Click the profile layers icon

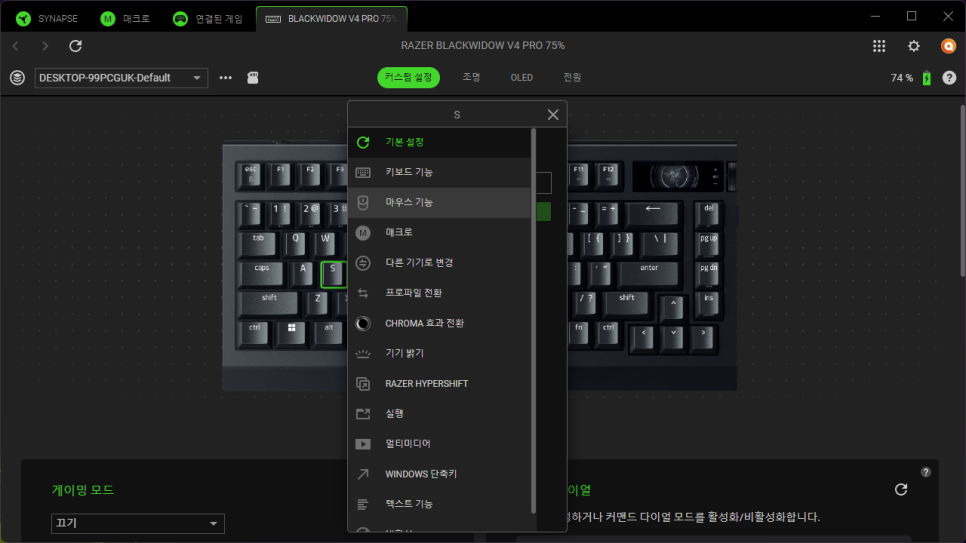coord(17,78)
